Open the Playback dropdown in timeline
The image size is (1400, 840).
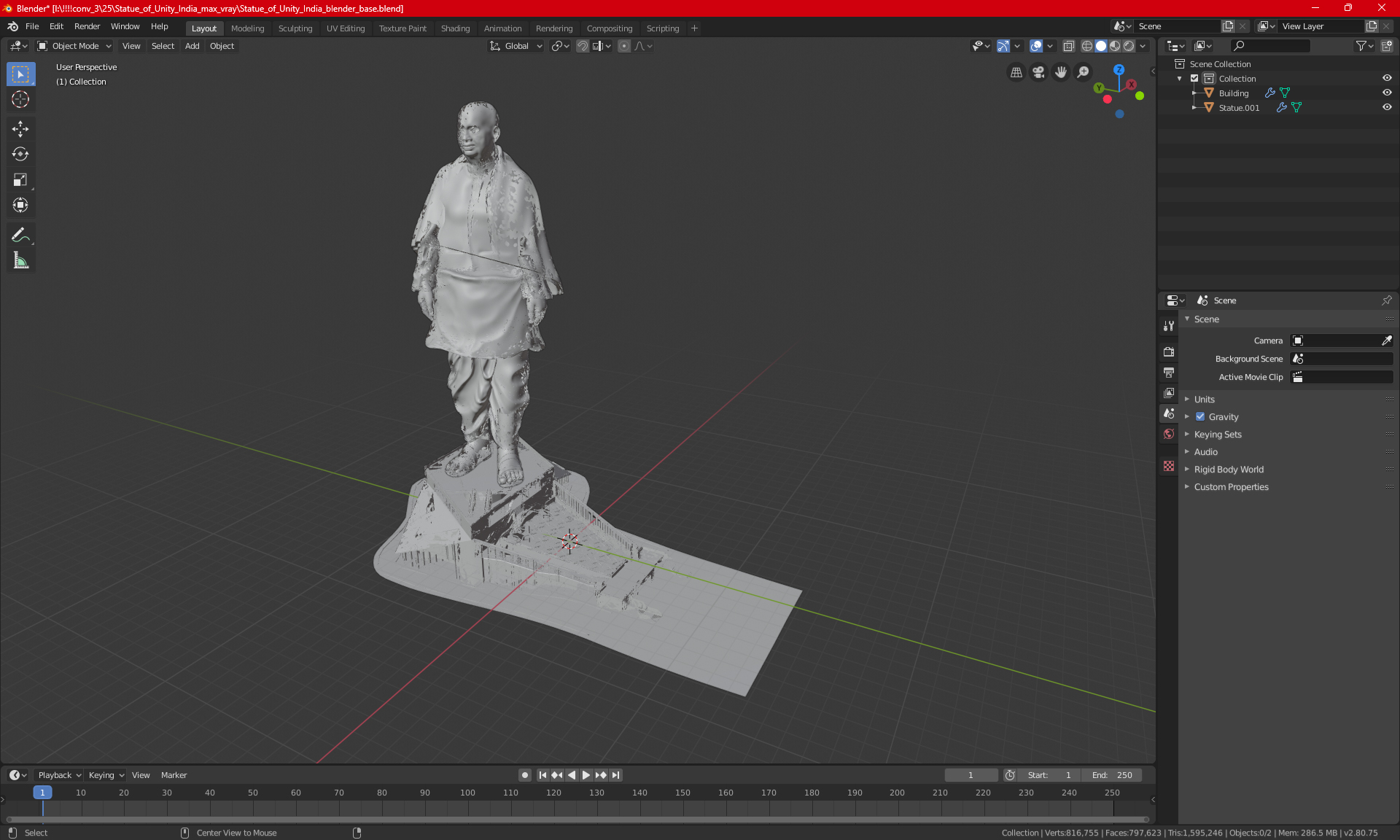point(59,775)
